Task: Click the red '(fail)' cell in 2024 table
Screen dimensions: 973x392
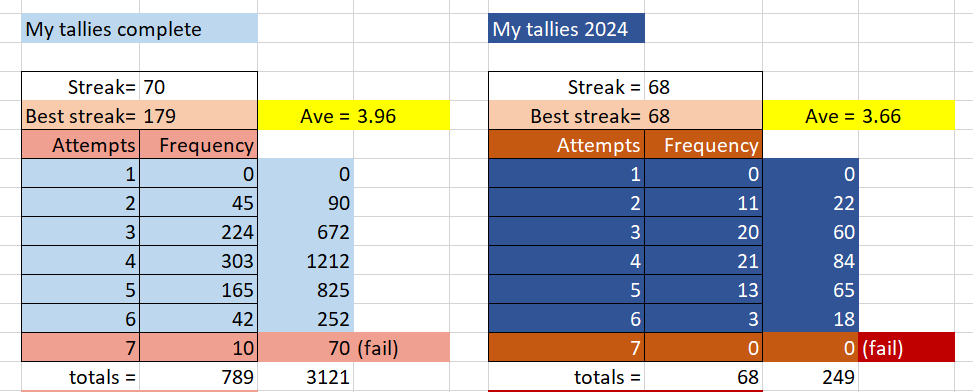Action: [x=907, y=348]
